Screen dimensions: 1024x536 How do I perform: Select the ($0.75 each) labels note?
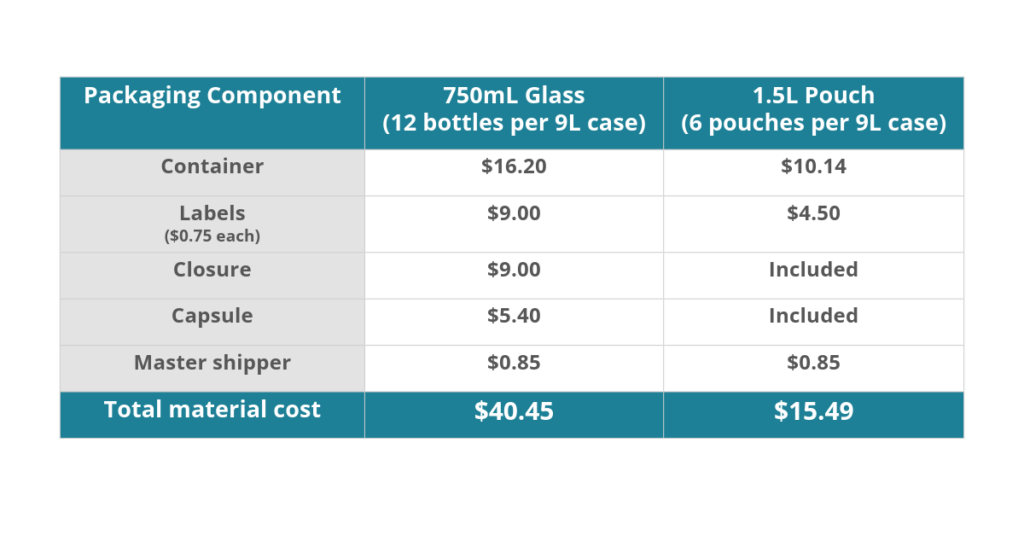point(212,236)
